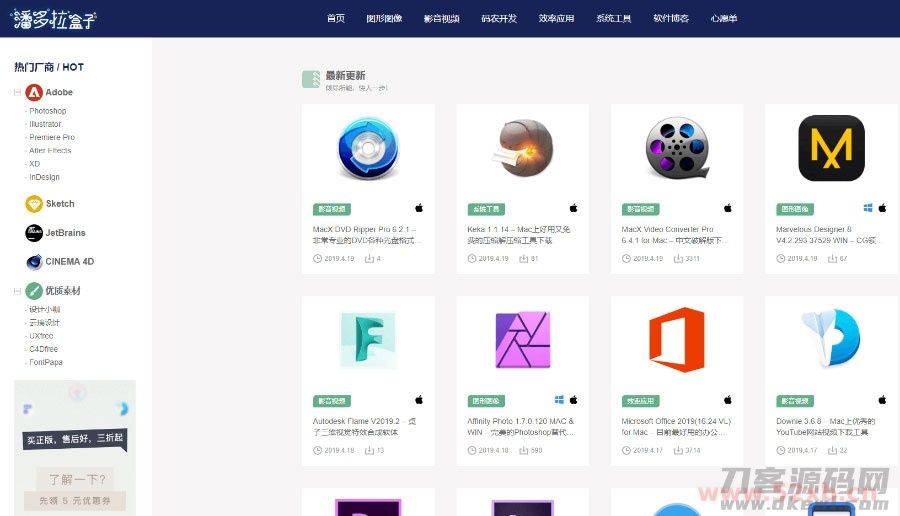900x516 pixels.
Task: Open the Downie app icon
Action: pyautogui.click(x=832, y=338)
